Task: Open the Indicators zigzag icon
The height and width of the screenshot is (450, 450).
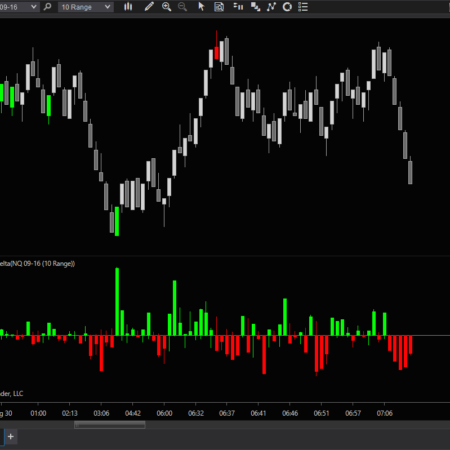Action: pyautogui.click(x=271, y=7)
